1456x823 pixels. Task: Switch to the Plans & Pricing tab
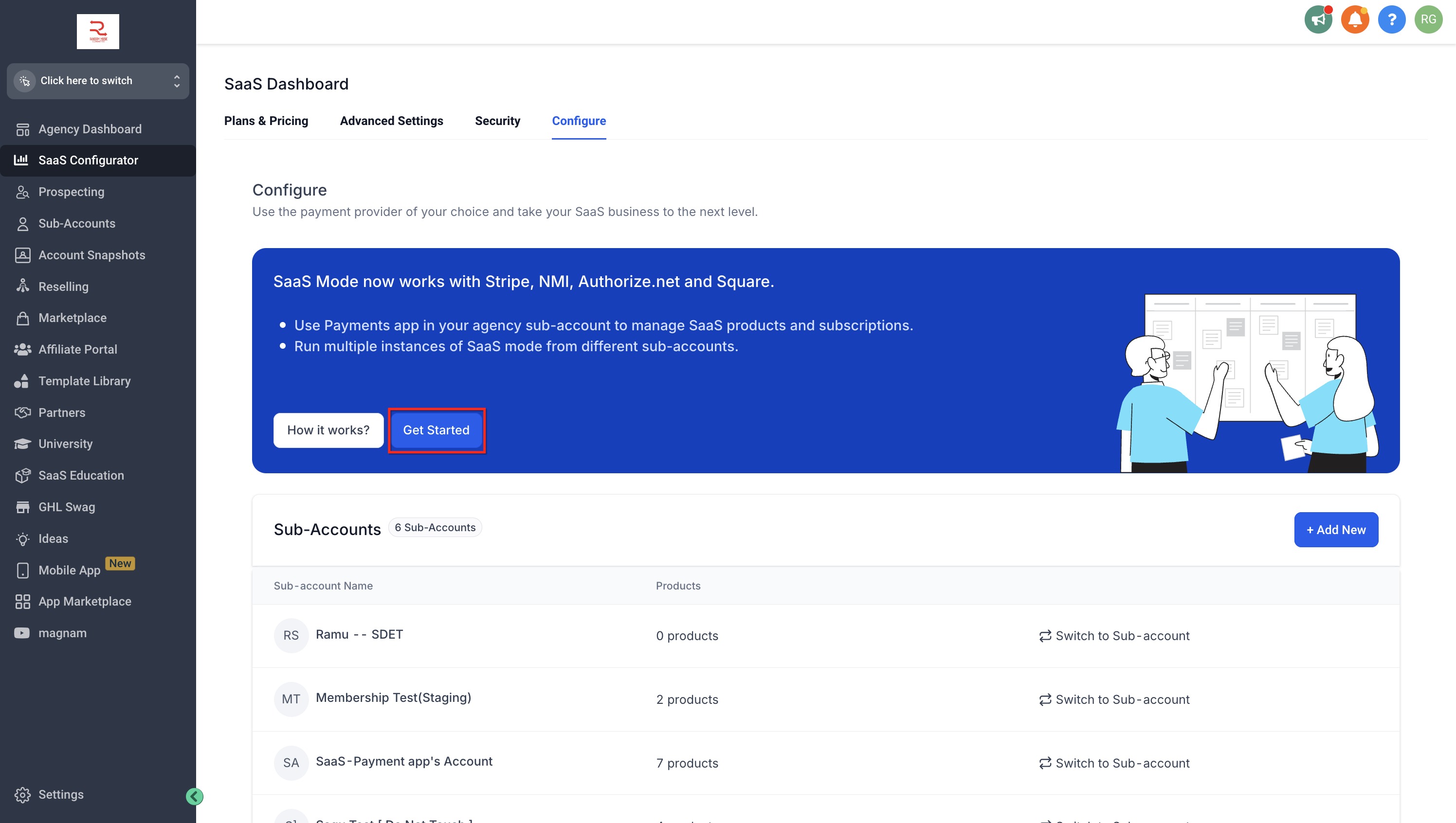coord(266,121)
